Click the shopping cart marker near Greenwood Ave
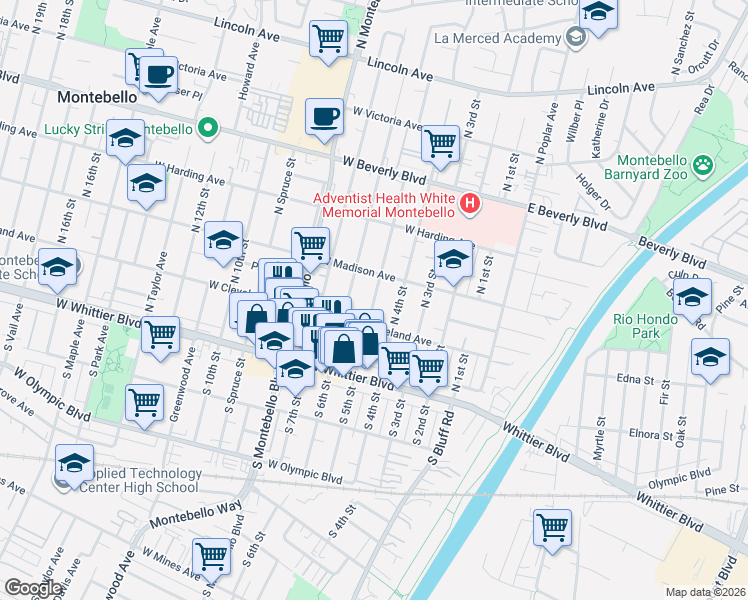 [x=145, y=403]
